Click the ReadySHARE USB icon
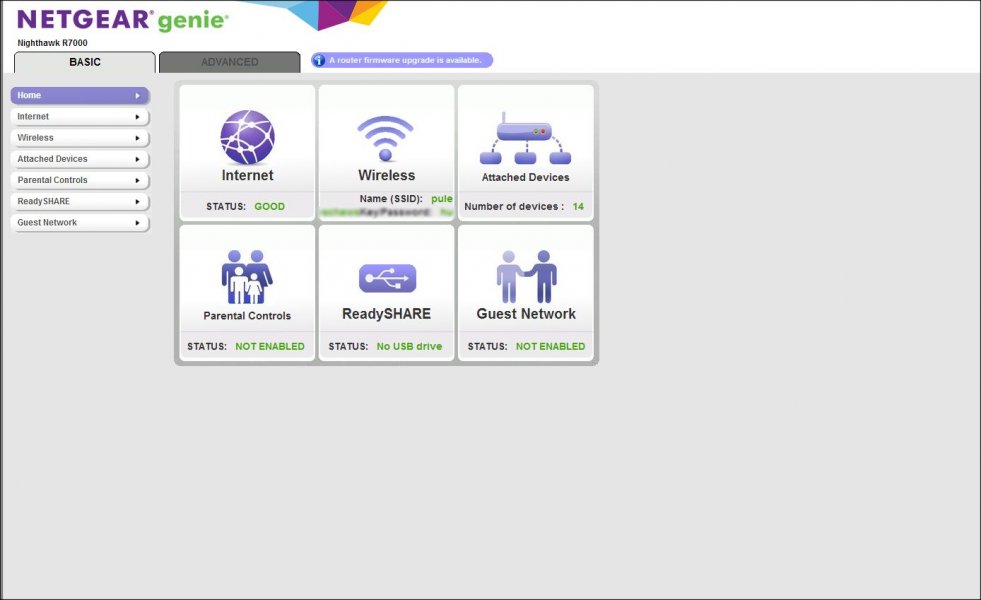 tap(386, 278)
